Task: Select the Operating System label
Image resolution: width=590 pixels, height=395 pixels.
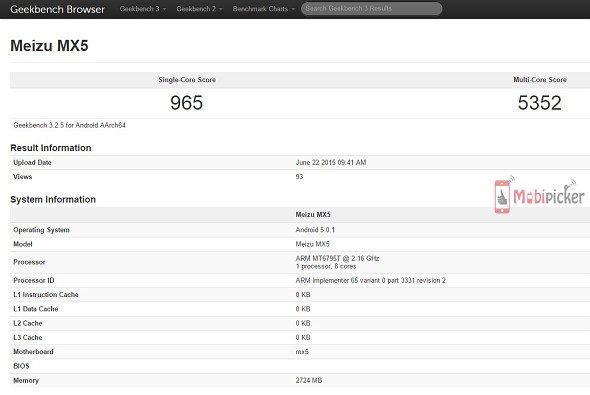Action: (41, 230)
